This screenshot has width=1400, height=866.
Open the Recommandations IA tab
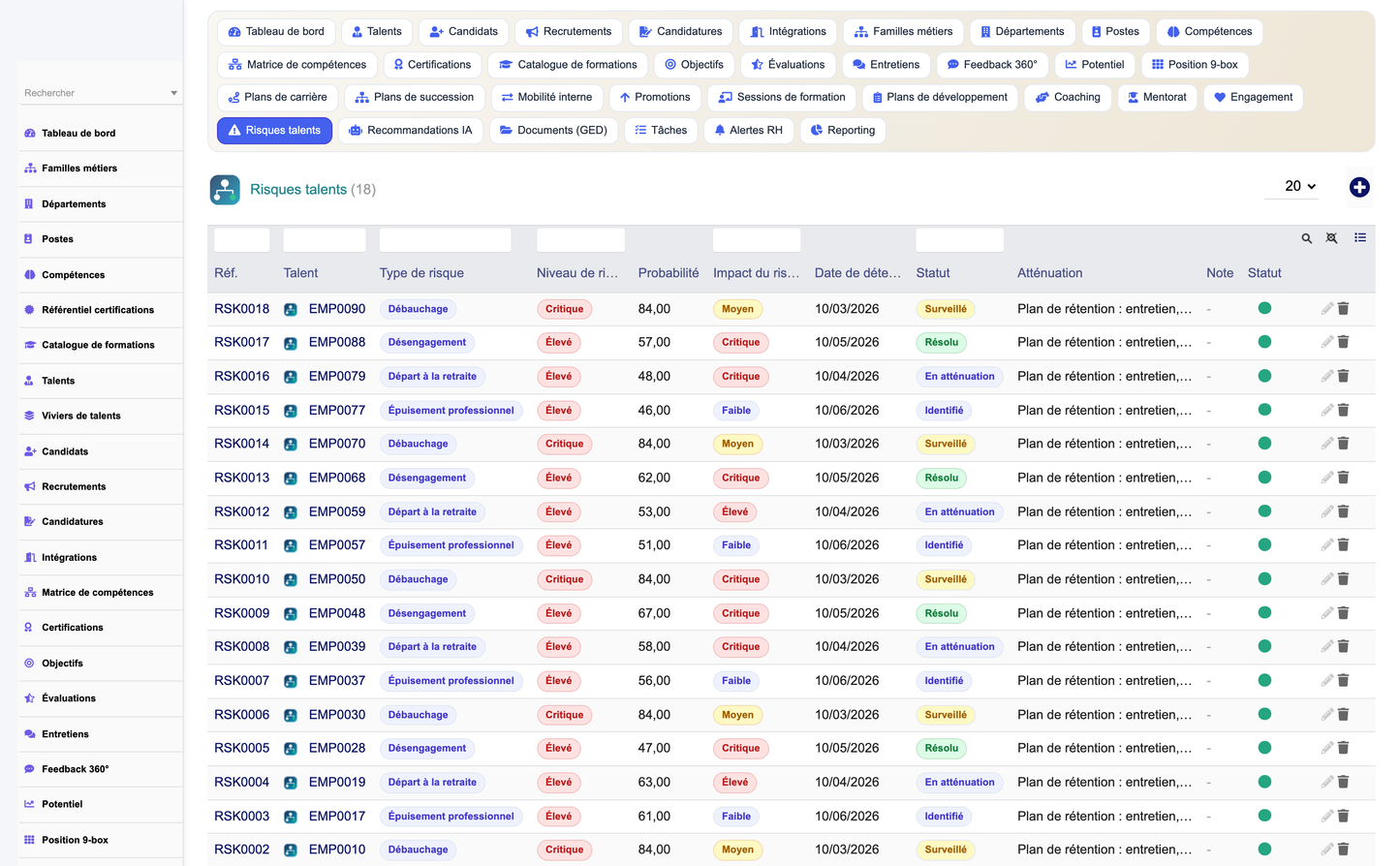(411, 131)
